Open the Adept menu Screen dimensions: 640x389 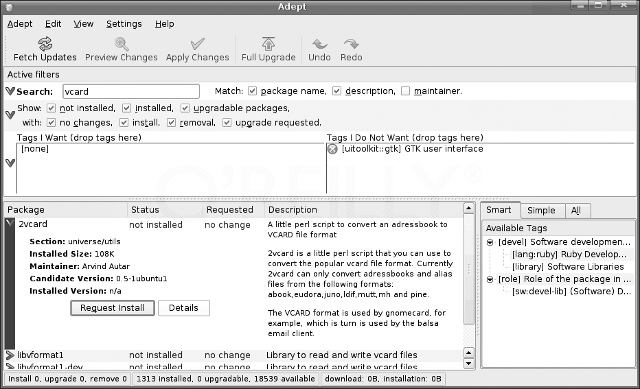pyautogui.click(x=20, y=24)
